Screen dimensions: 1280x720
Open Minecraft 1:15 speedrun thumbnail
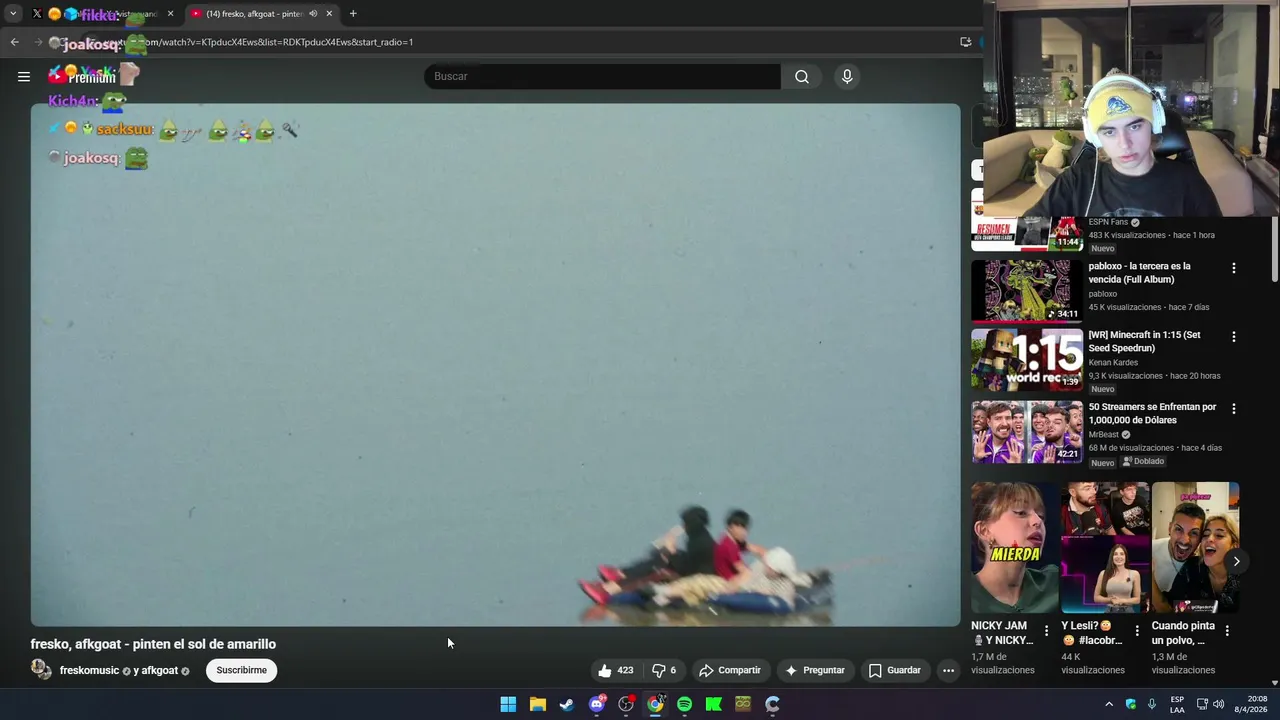pyautogui.click(x=1026, y=359)
